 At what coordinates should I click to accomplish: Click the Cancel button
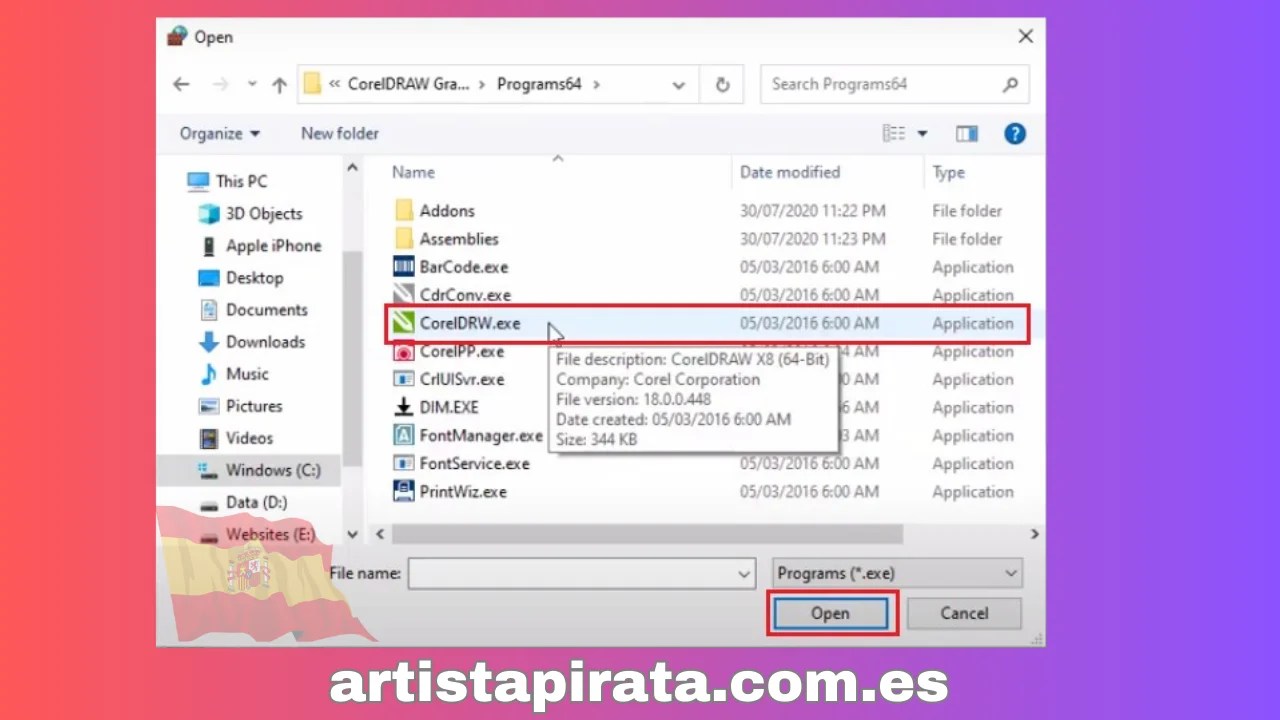[964, 613]
